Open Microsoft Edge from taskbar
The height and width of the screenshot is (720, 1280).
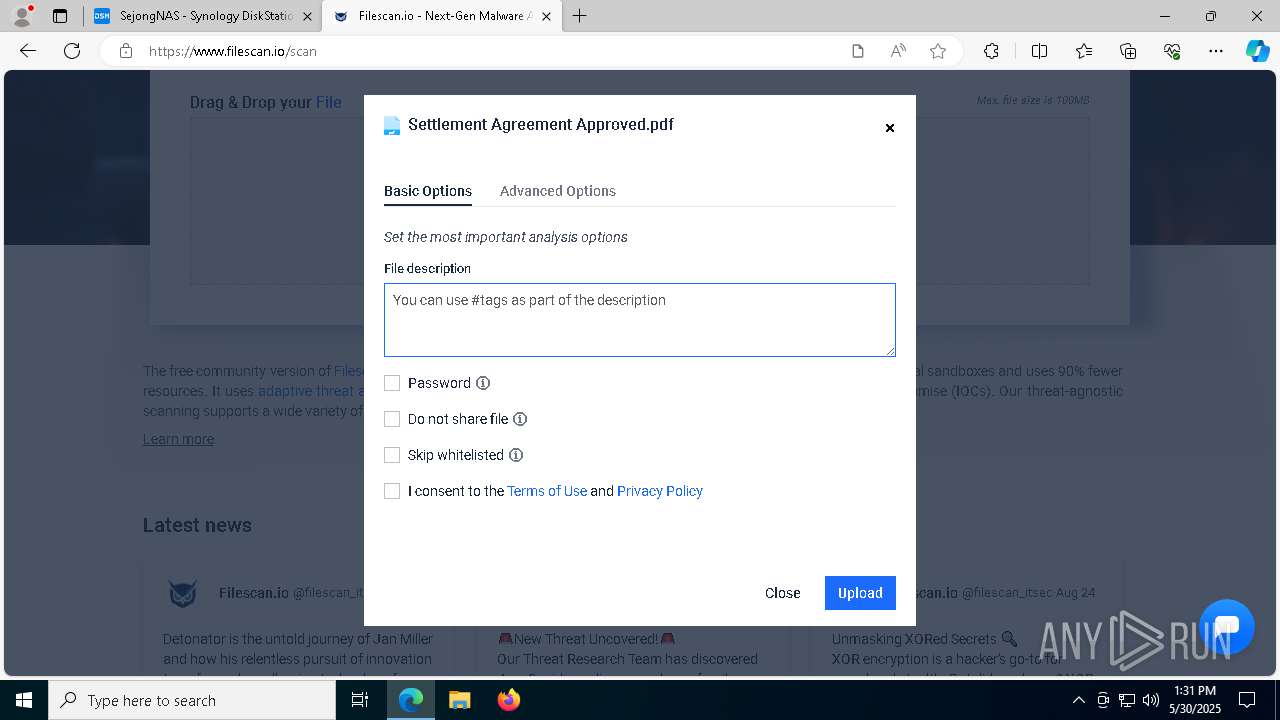(411, 700)
